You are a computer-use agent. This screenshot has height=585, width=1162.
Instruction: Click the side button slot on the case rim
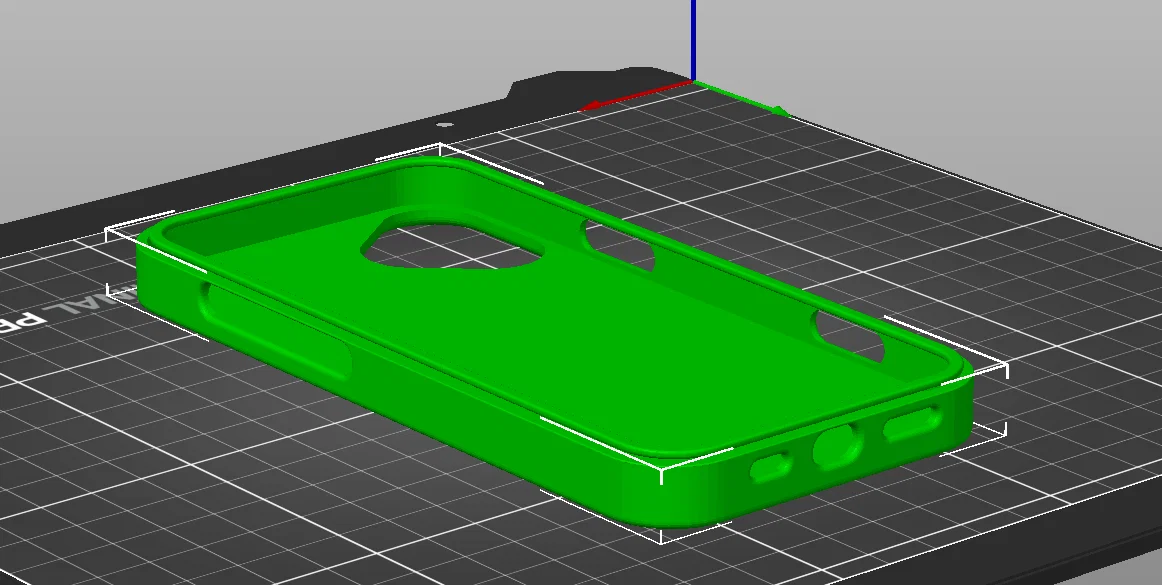(x=850, y=333)
